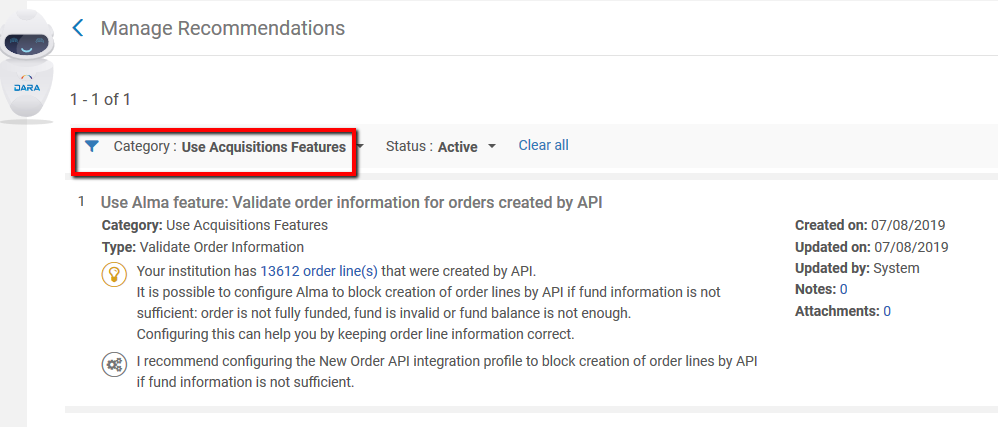
Task: Clear all applied filters
Action: pos(544,145)
